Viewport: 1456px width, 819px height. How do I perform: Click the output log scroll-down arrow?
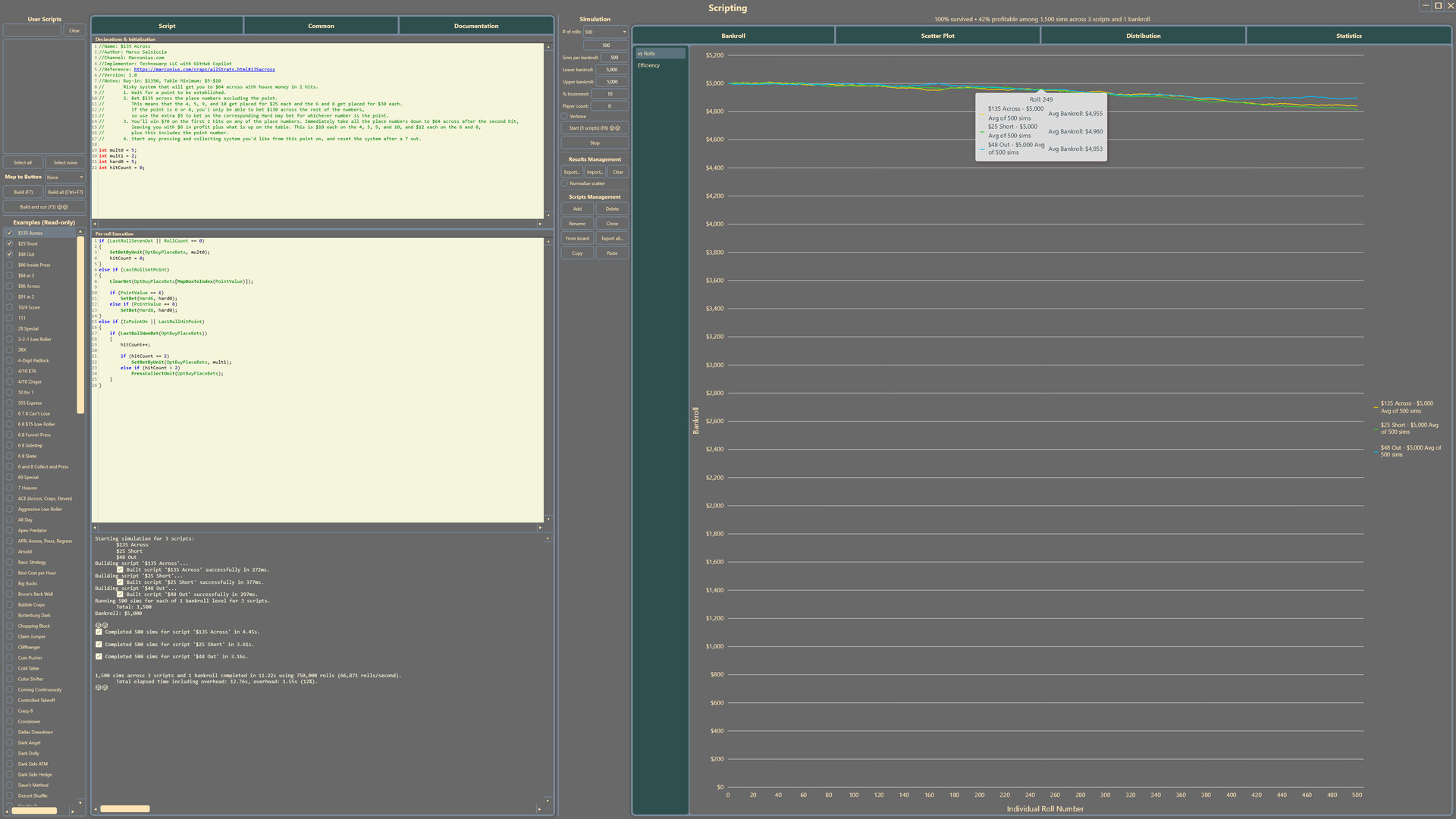[x=548, y=800]
